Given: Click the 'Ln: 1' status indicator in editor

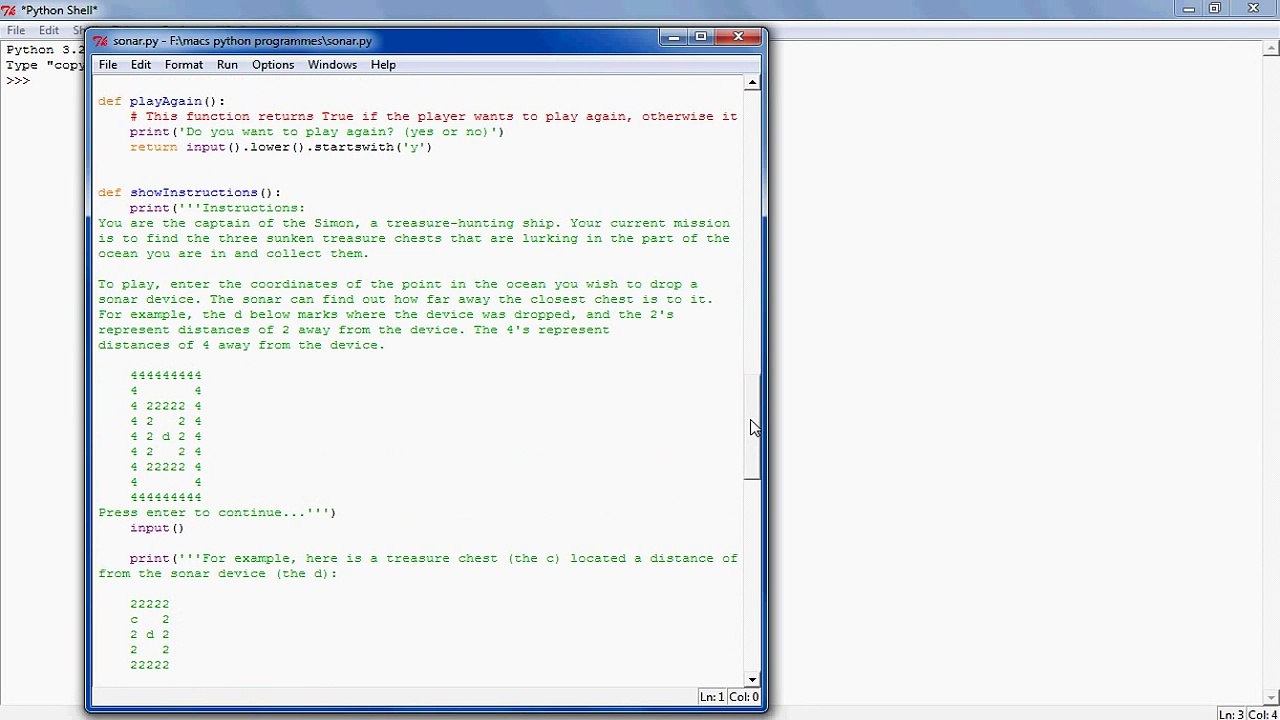Looking at the screenshot, I should (x=712, y=697).
